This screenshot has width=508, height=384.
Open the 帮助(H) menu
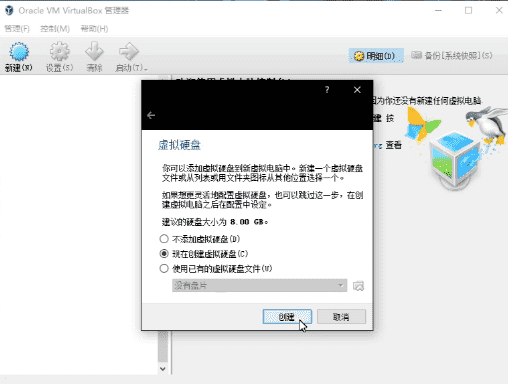click(x=94, y=29)
